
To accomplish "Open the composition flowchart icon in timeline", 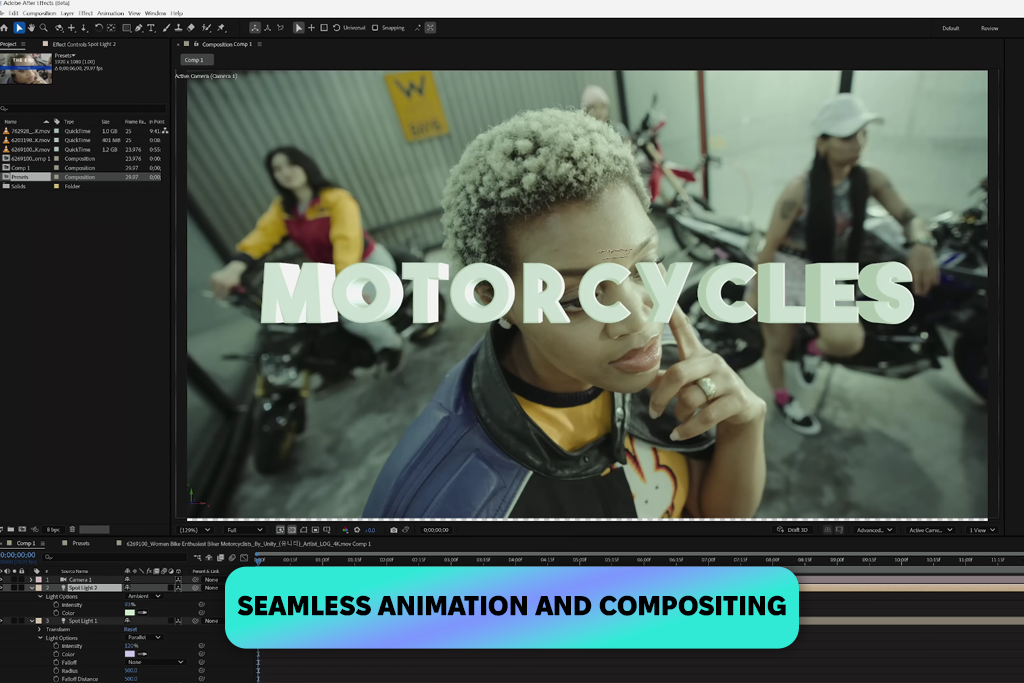I will click(197, 558).
